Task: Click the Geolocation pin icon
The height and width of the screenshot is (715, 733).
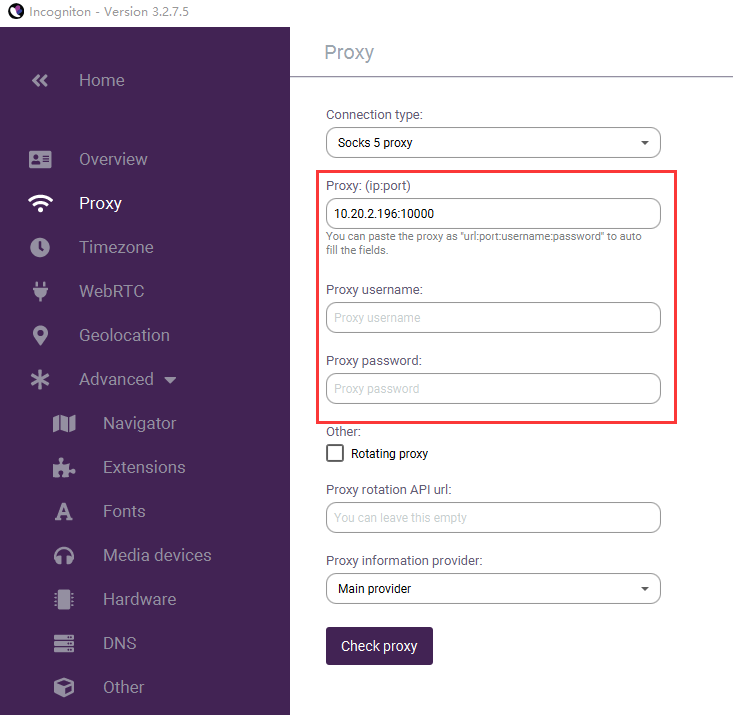Action: (40, 335)
